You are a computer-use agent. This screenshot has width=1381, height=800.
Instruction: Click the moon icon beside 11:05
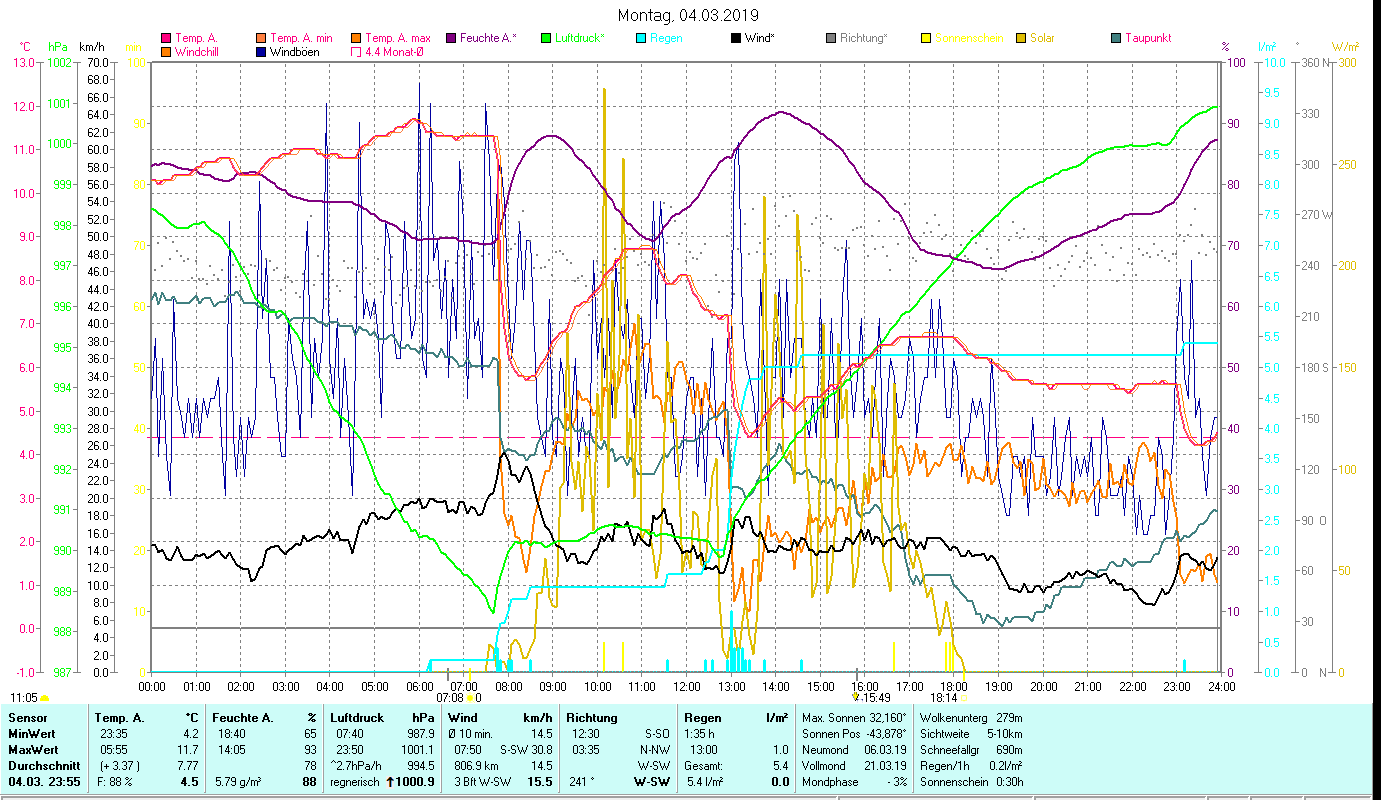(44, 698)
